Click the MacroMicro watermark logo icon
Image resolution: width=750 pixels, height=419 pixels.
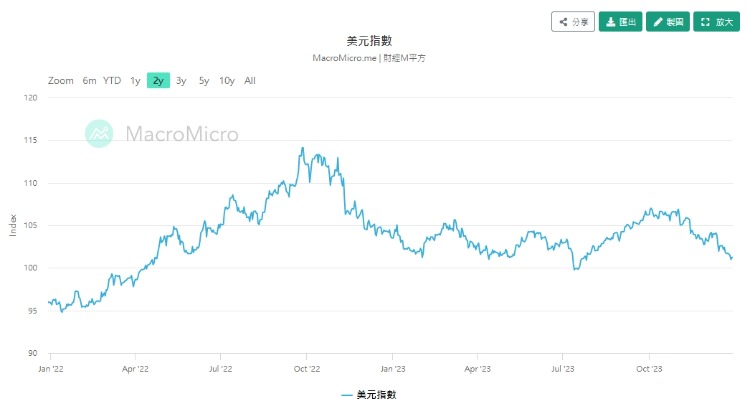pos(99,133)
